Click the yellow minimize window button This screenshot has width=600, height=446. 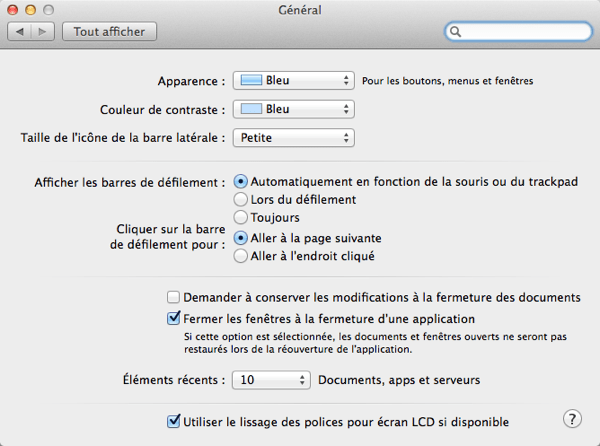coord(31,10)
